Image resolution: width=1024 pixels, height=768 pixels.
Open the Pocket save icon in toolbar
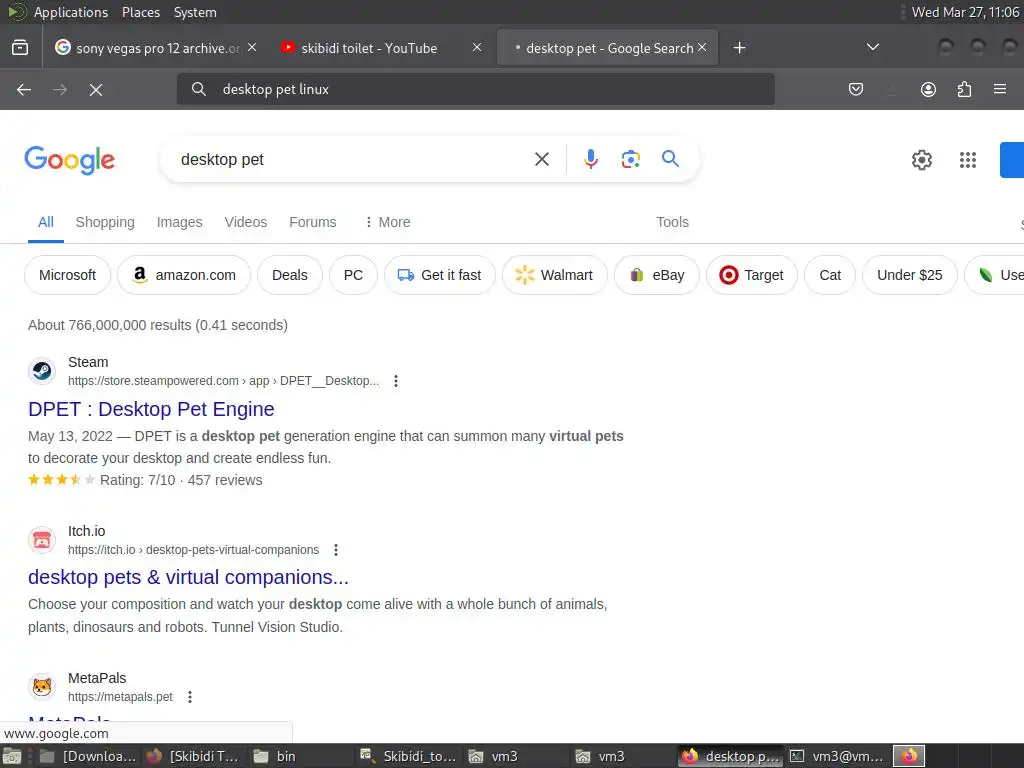click(856, 89)
